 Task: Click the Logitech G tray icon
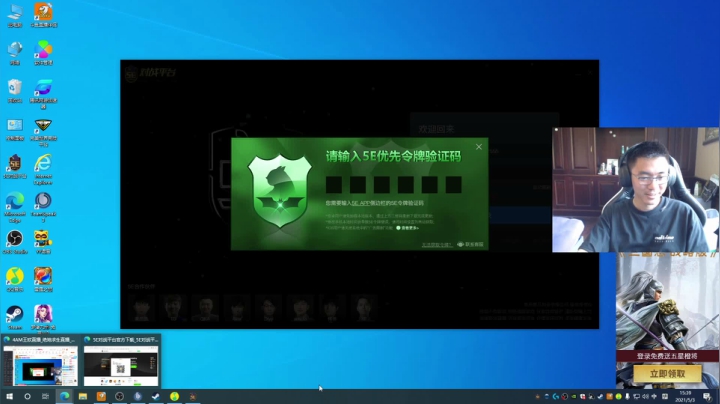click(x=556, y=396)
